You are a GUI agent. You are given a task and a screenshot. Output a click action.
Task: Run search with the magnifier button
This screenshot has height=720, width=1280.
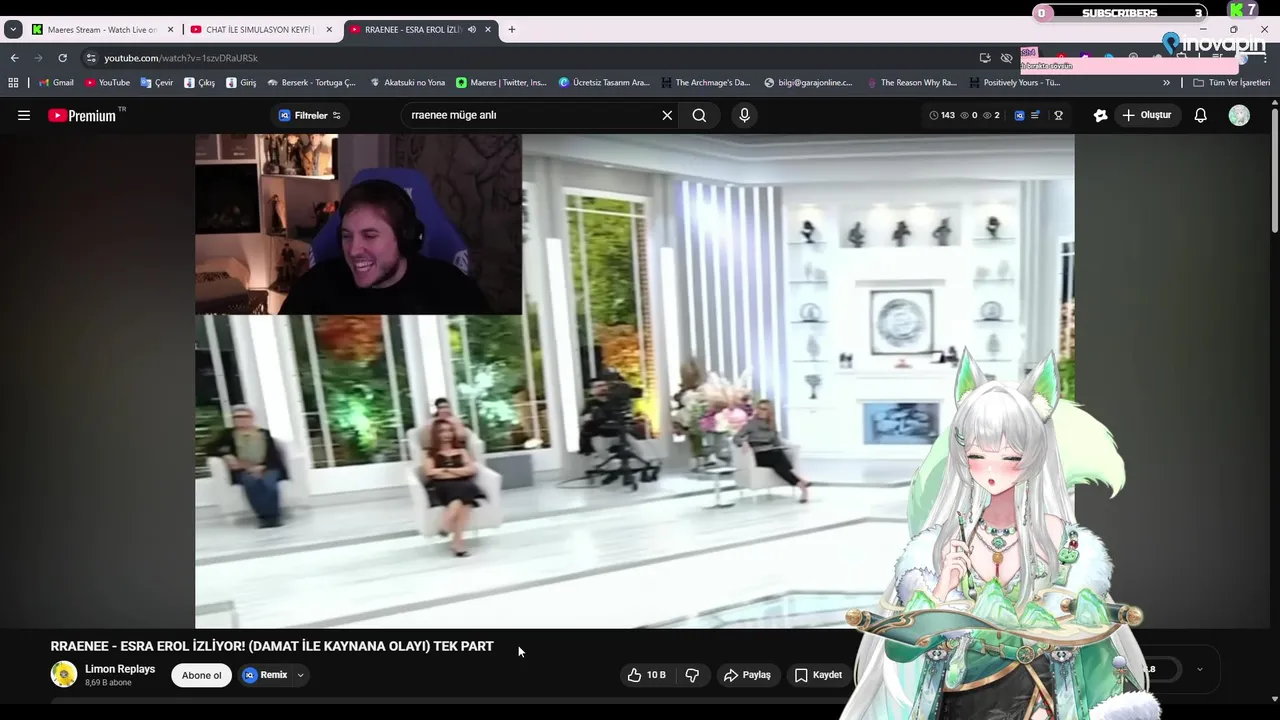coord(699,115)
